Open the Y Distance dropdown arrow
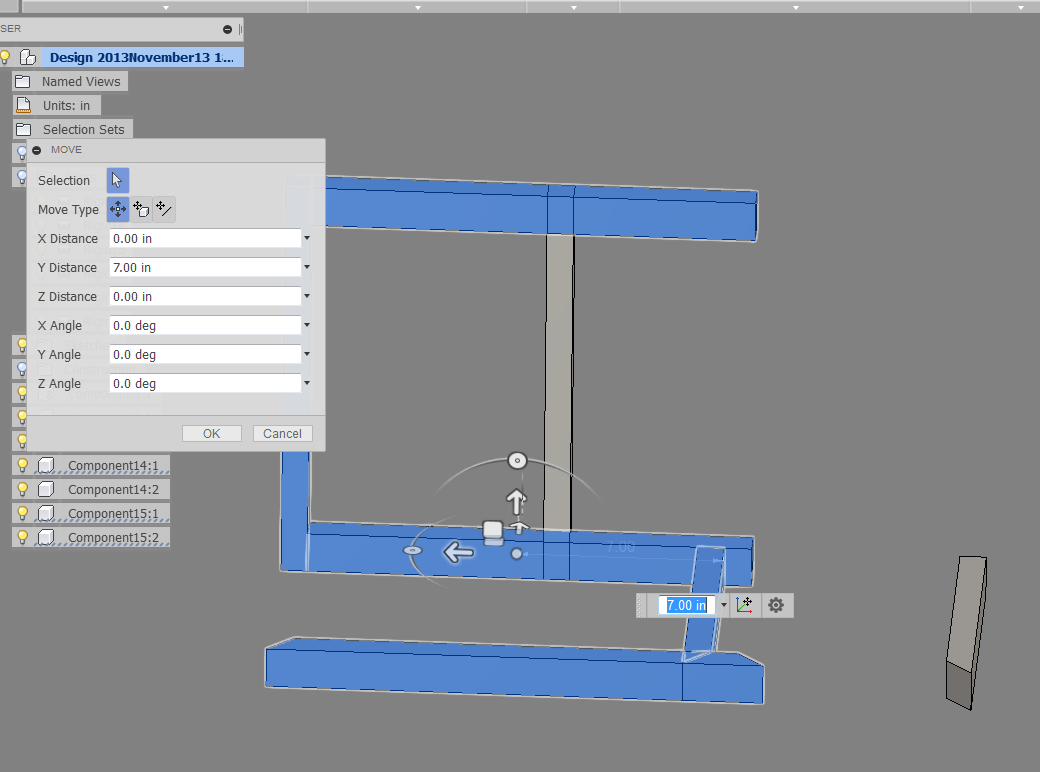 (x=307, y=267)
